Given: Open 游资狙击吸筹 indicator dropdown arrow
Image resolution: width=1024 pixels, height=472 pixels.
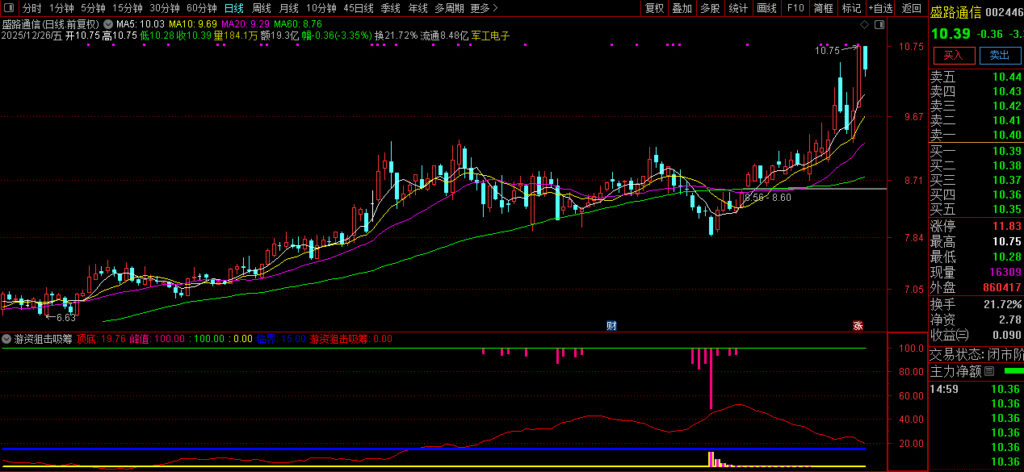Looking at the screenshot, I should [8, 339].
